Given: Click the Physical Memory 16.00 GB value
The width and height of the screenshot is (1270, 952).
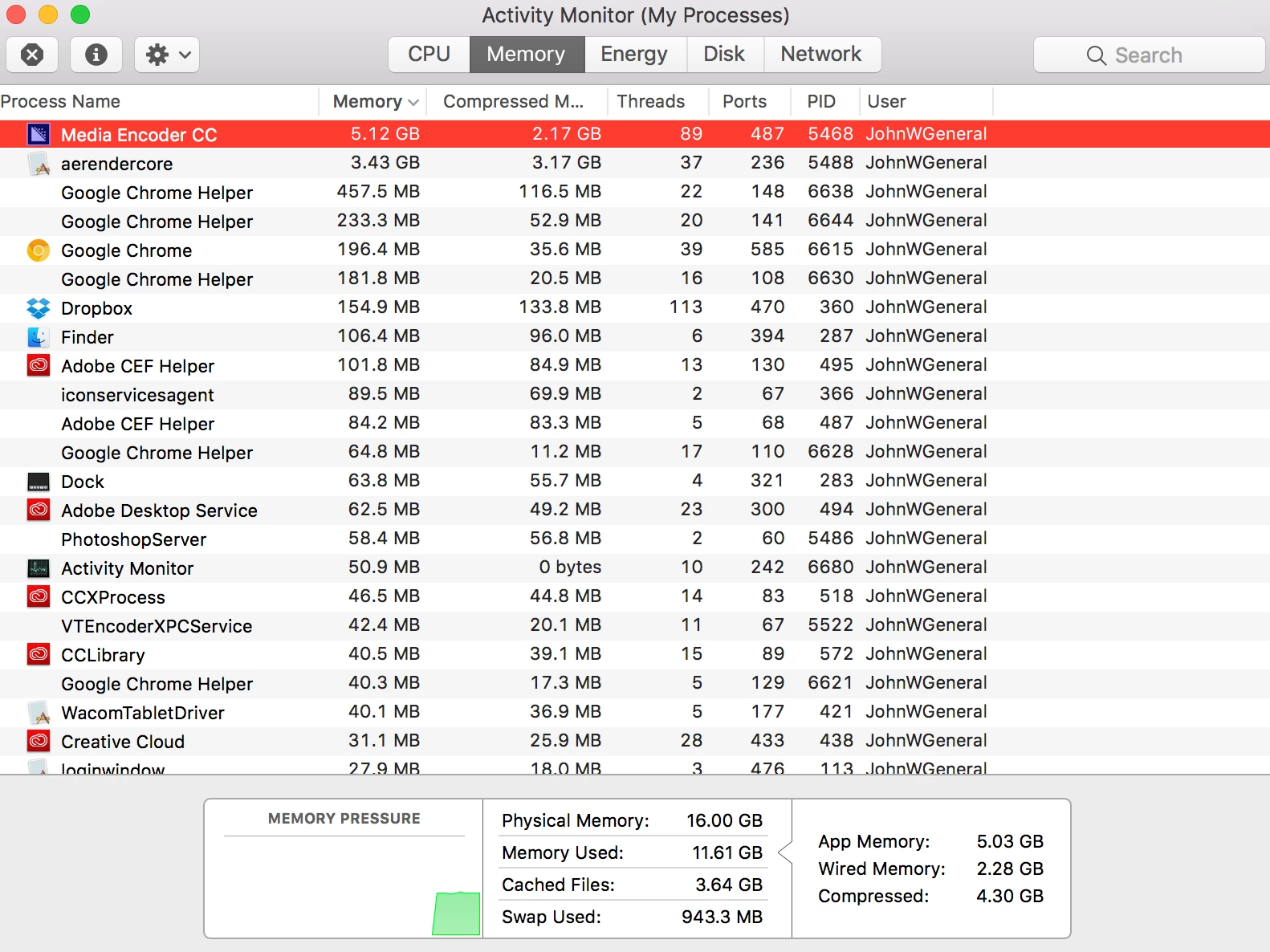Looking at the screenshot, I should (x=724, y=820).
